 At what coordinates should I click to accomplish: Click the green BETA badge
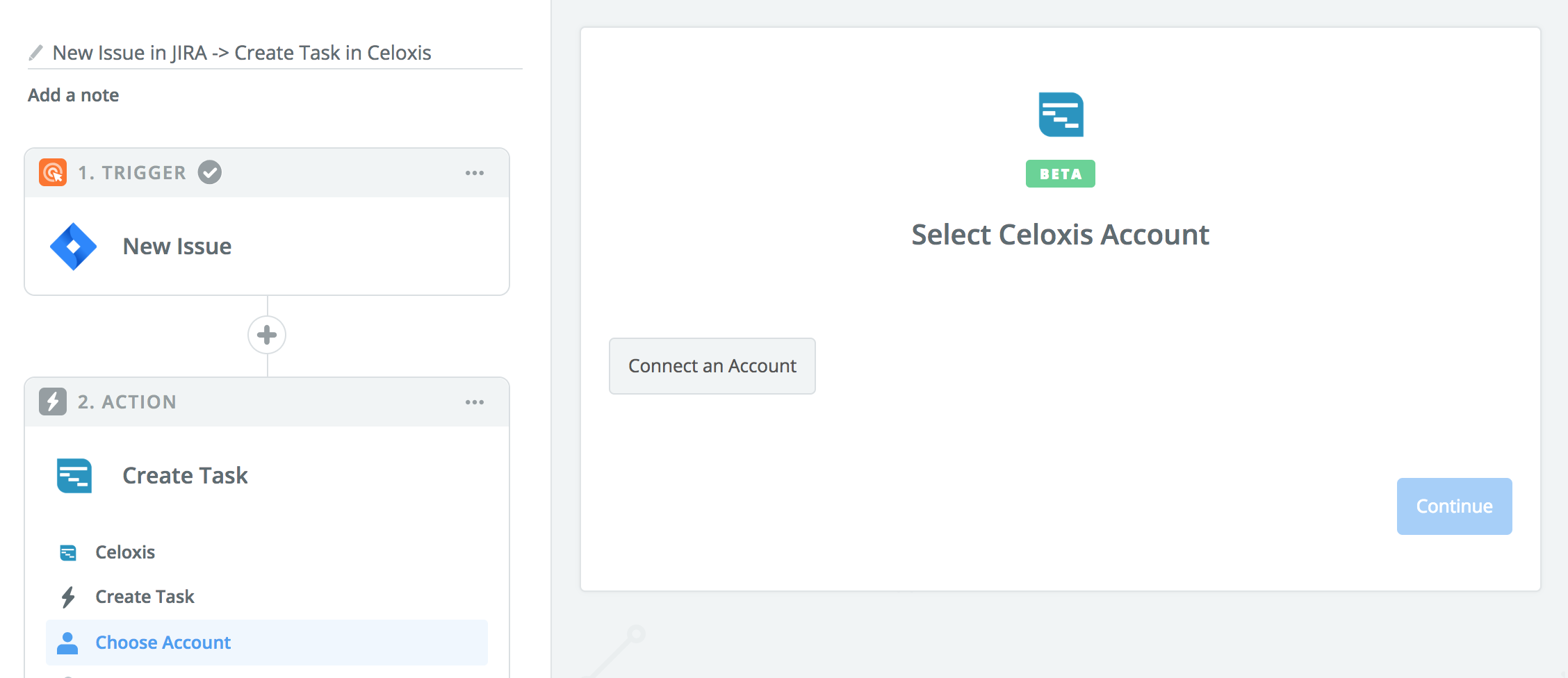[x=1061, y=174]
